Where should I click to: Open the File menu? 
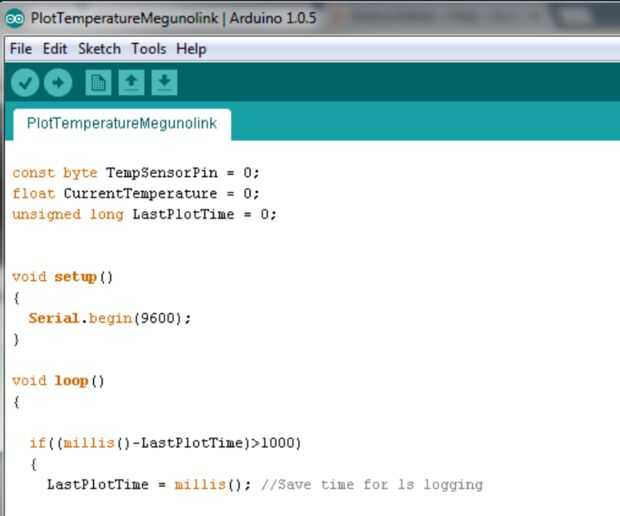21,49
